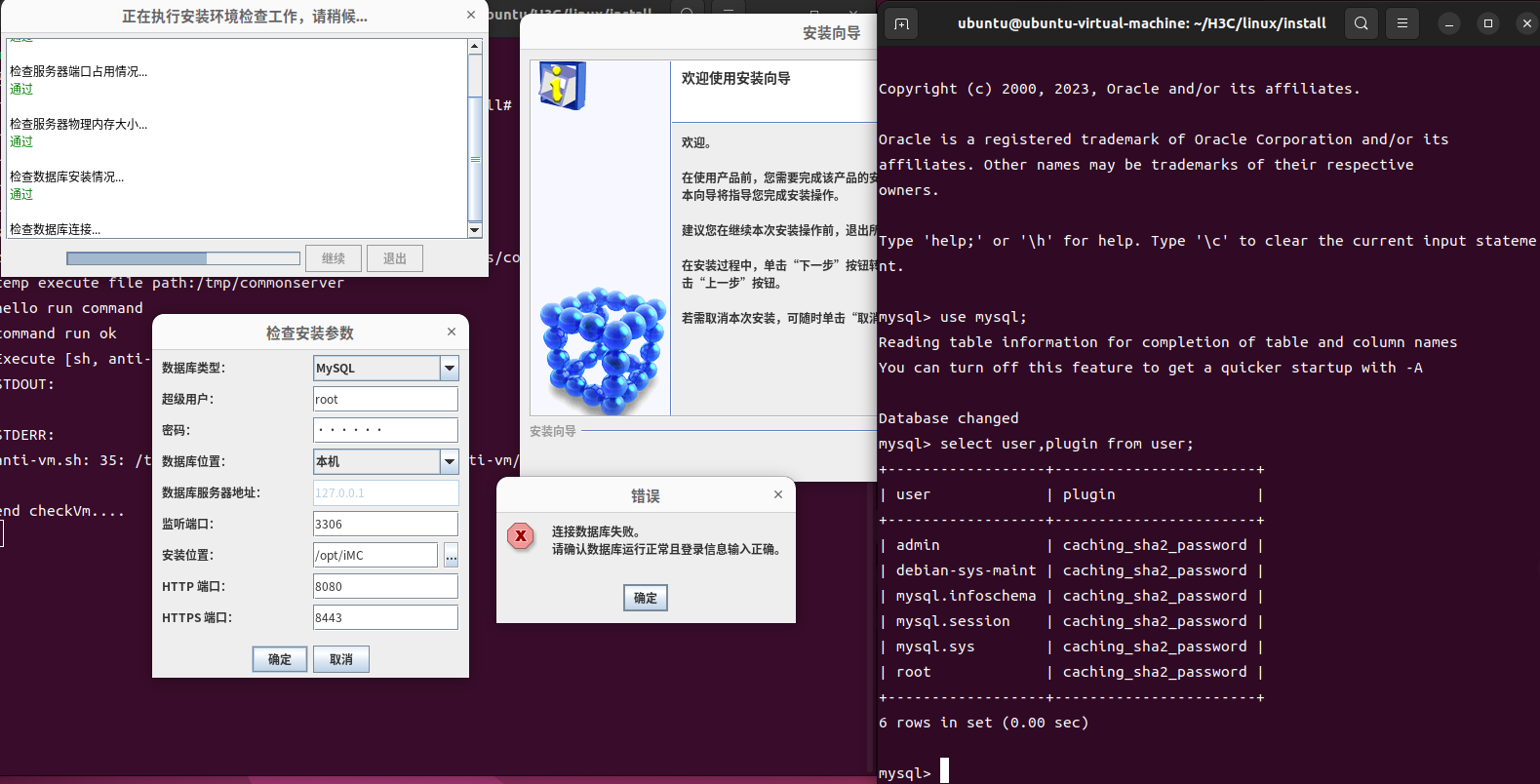This screenshot has width=1540, height=784.
Task: Click the blue info icon in the install wizard
Action: tap(562, 86)
